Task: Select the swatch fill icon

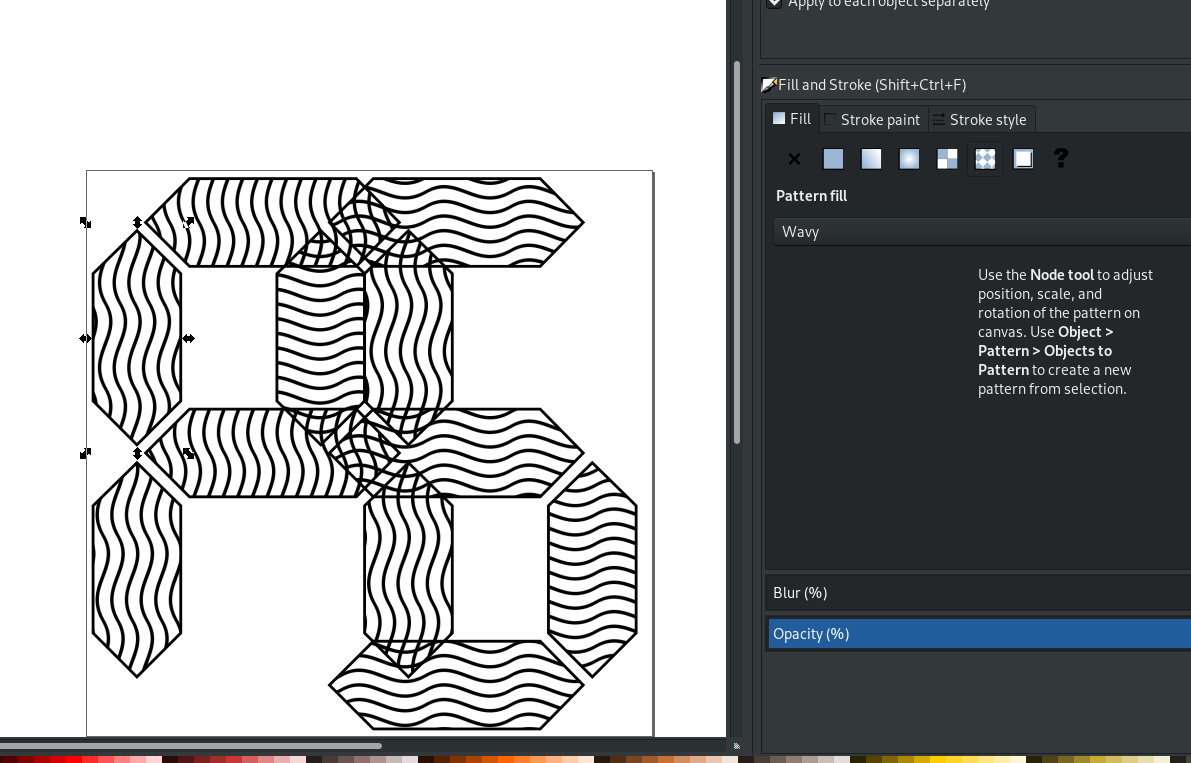Action: coord(1023,159)
